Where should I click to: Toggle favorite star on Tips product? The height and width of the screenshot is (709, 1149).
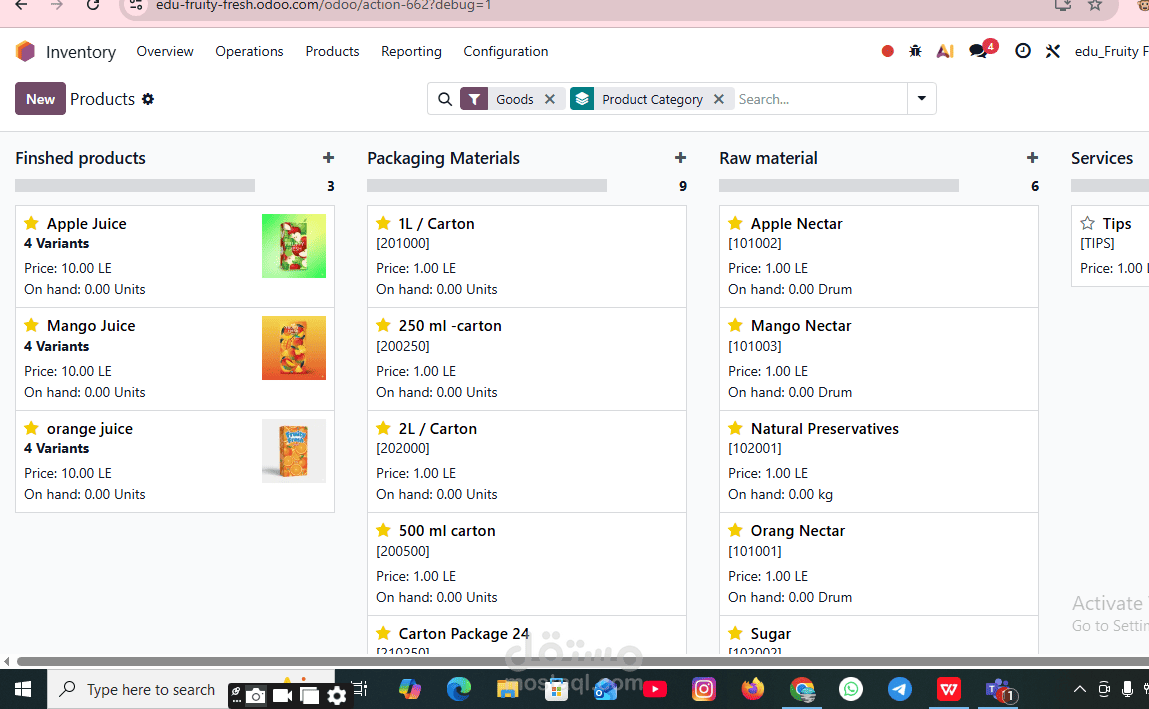click(x=1087, y=223)
